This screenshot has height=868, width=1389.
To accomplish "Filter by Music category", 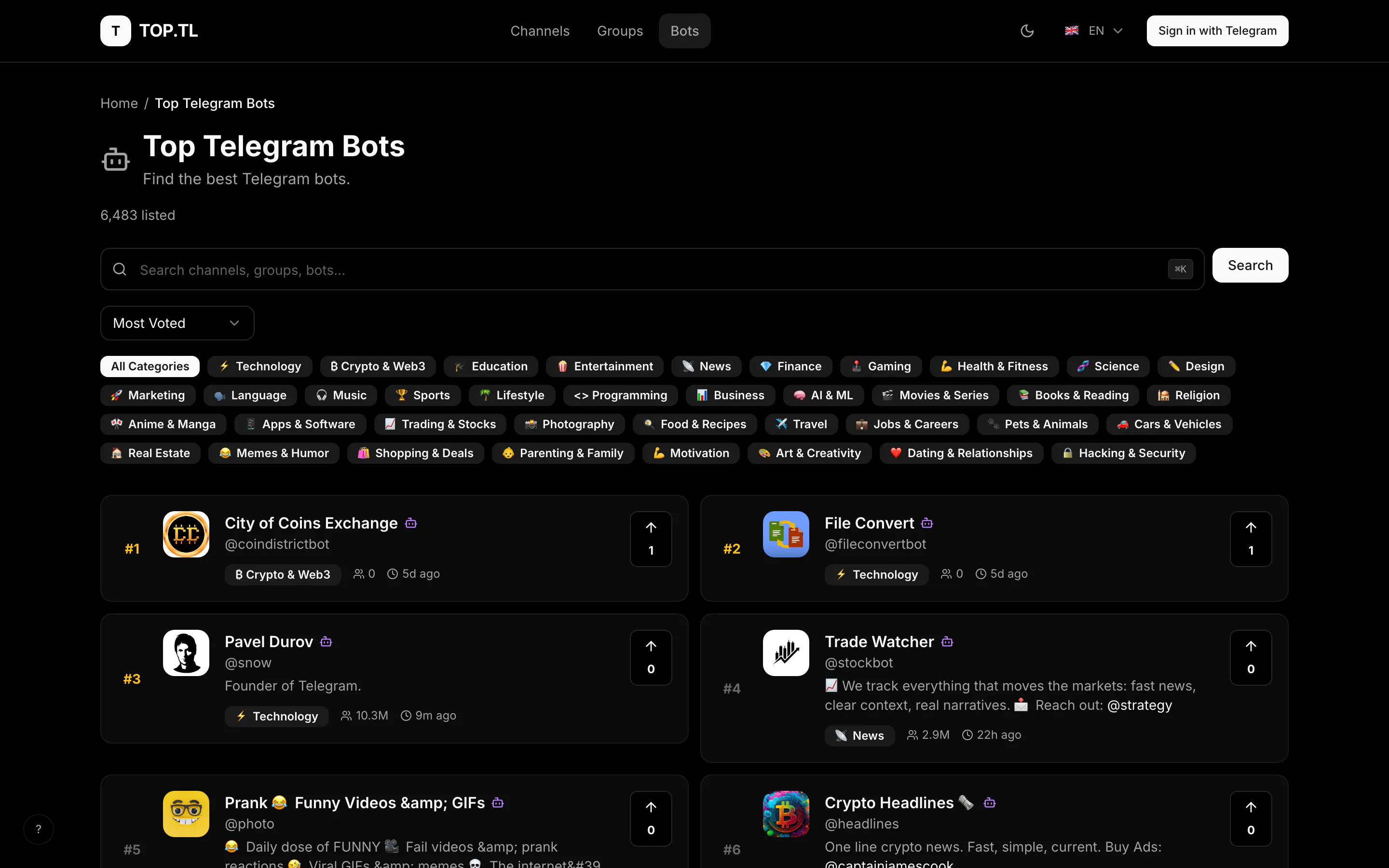I will [x=341, y=395].
